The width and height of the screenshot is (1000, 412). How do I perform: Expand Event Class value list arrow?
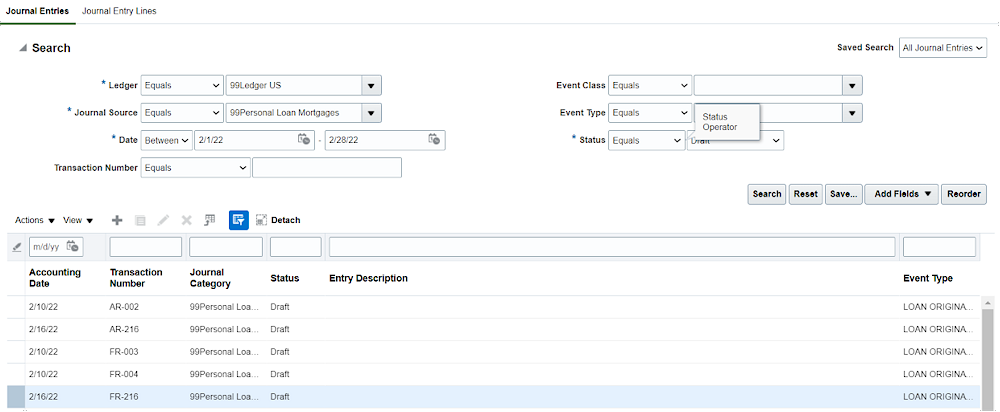coord(852,85)
